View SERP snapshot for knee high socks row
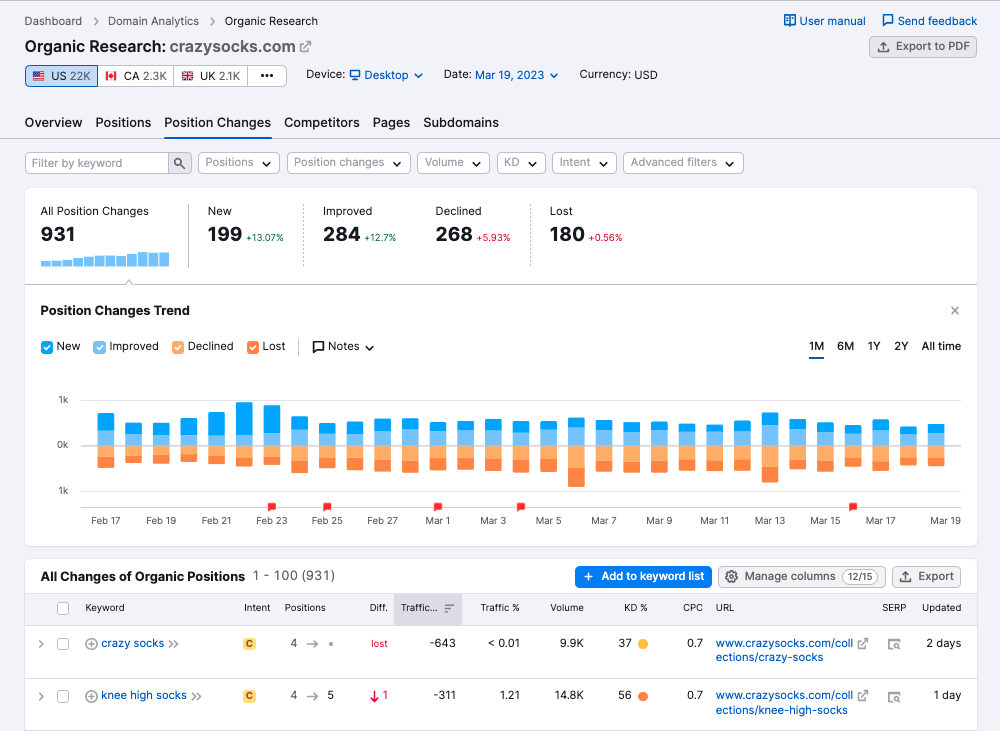This screenshot has height=731, width=1000. tap(894, 697)
